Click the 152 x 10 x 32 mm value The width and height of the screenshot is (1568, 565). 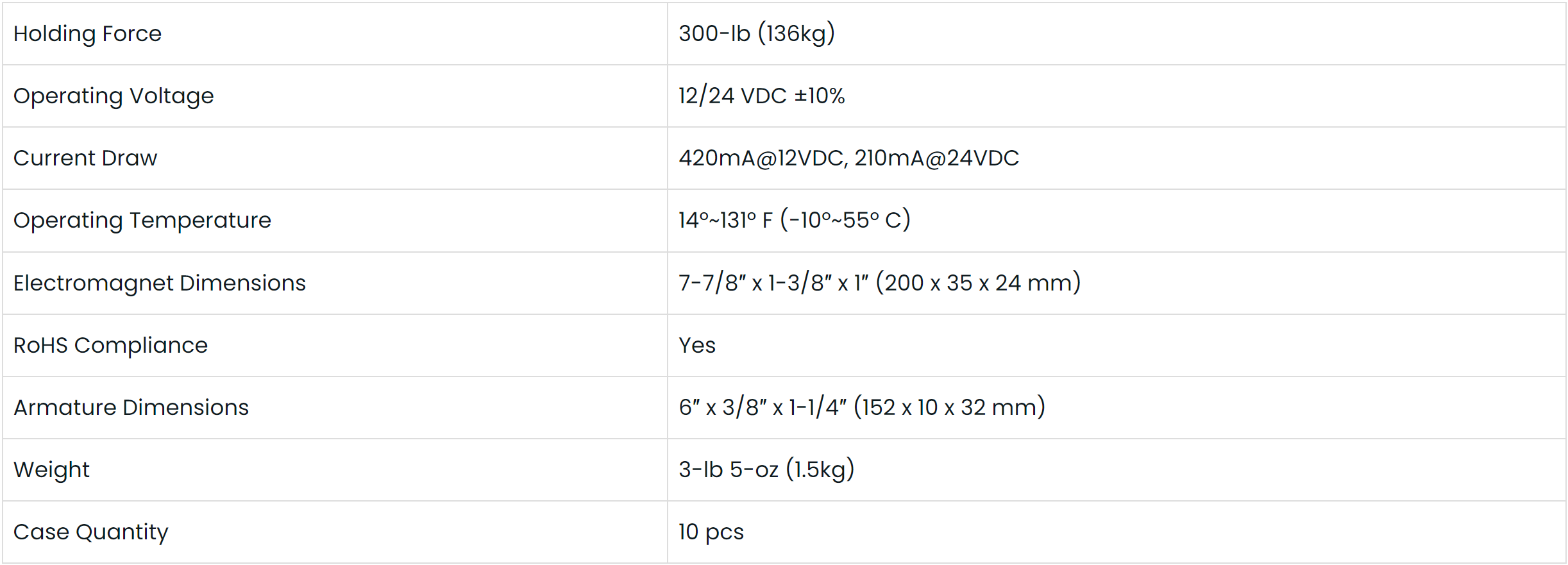[950, 407]
